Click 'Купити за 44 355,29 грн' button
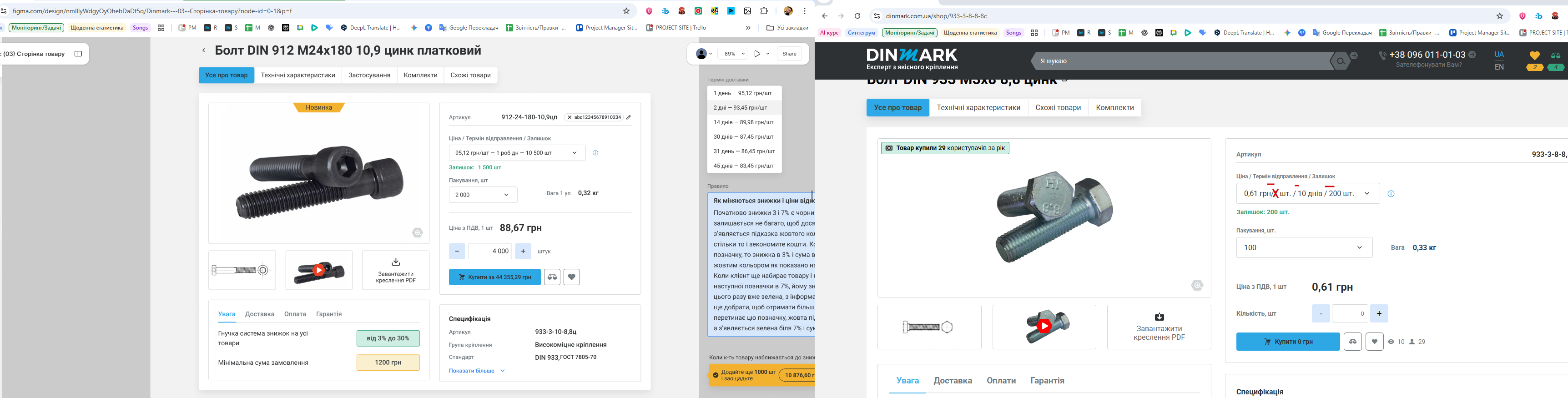The image size is (1568, 398). 495,277
